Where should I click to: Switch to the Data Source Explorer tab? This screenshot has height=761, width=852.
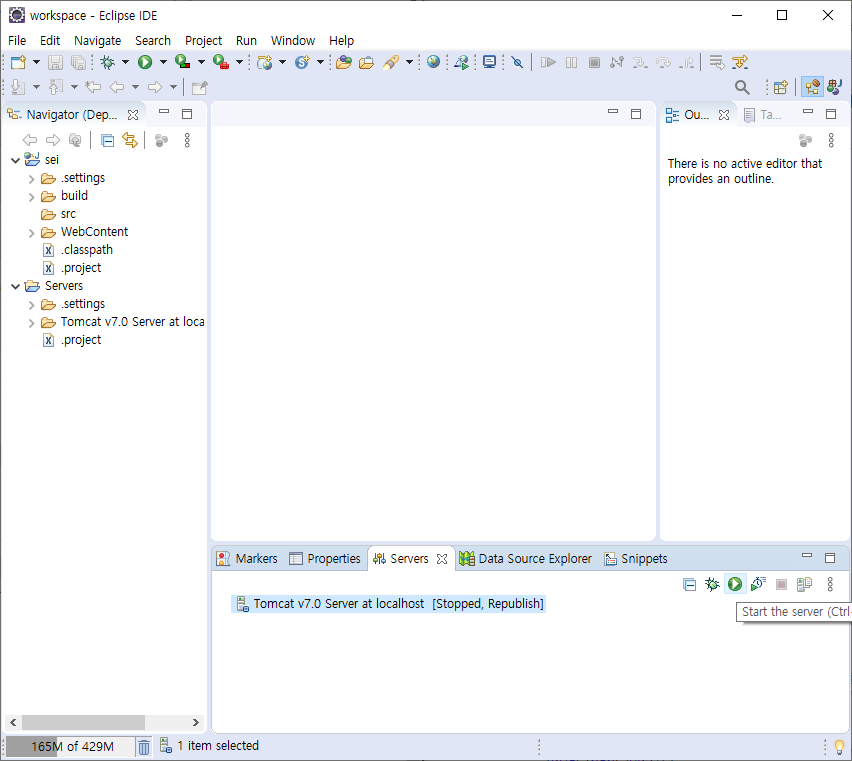525,558
